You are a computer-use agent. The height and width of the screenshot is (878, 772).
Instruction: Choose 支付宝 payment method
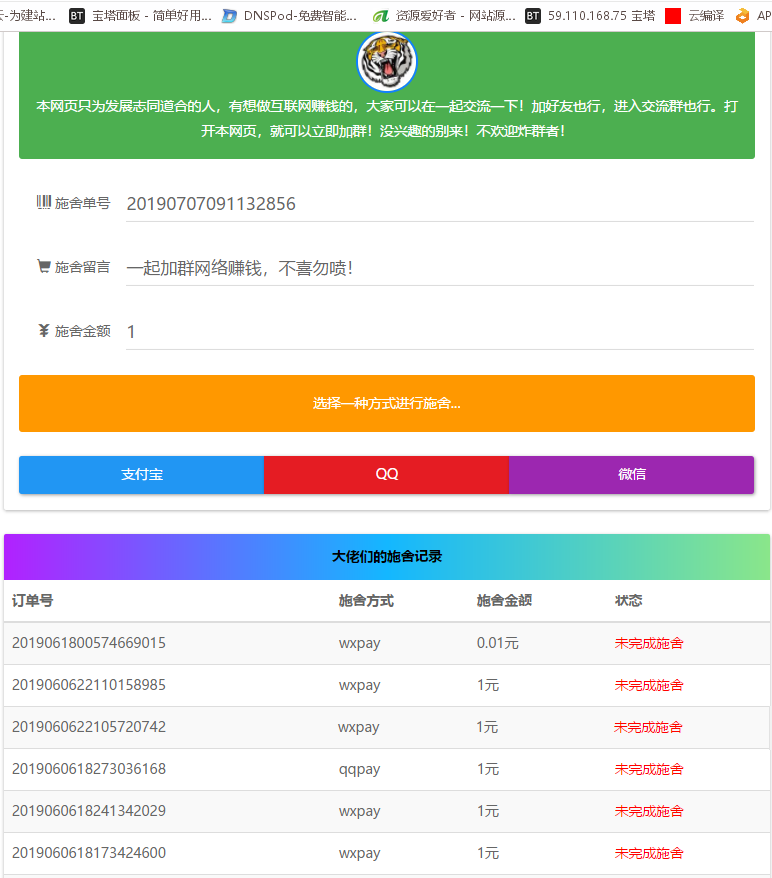pos(142,475)
